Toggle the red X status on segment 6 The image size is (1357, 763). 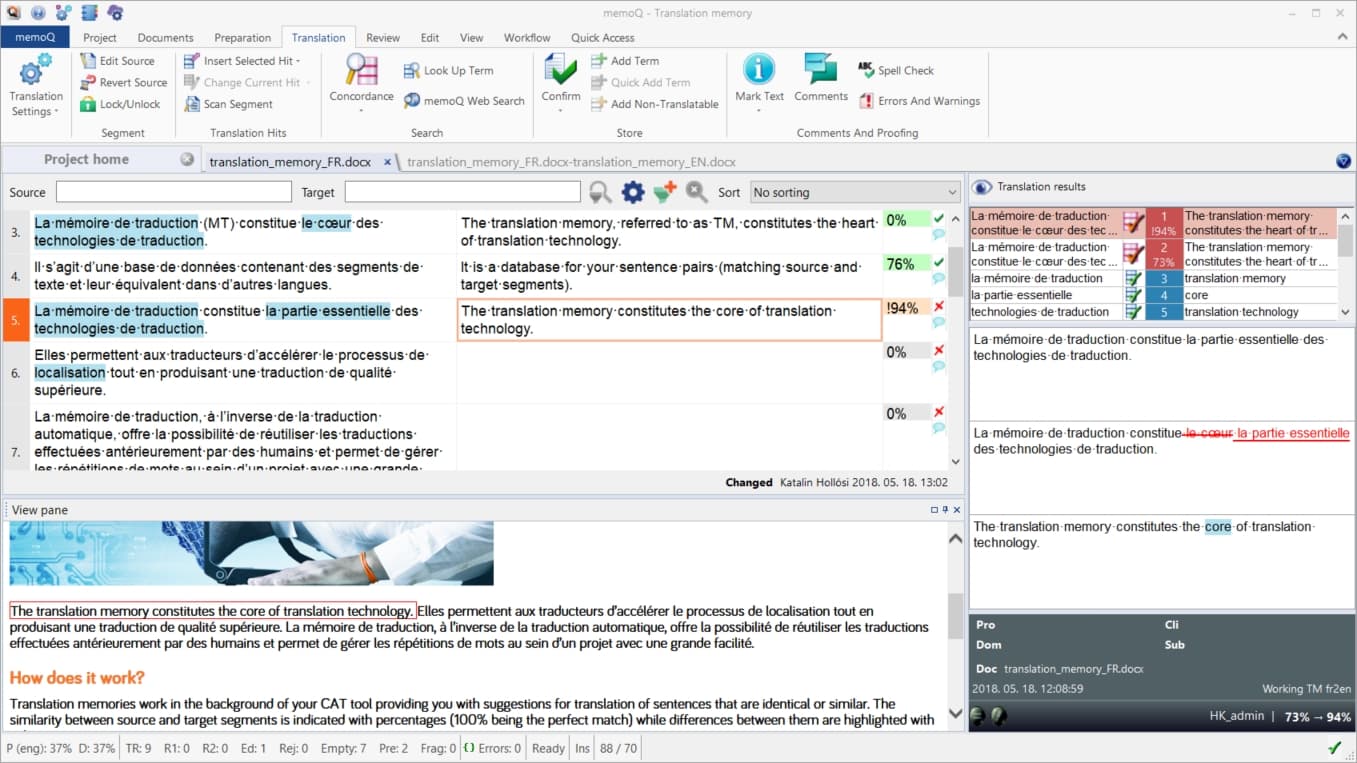coord(939,351)
